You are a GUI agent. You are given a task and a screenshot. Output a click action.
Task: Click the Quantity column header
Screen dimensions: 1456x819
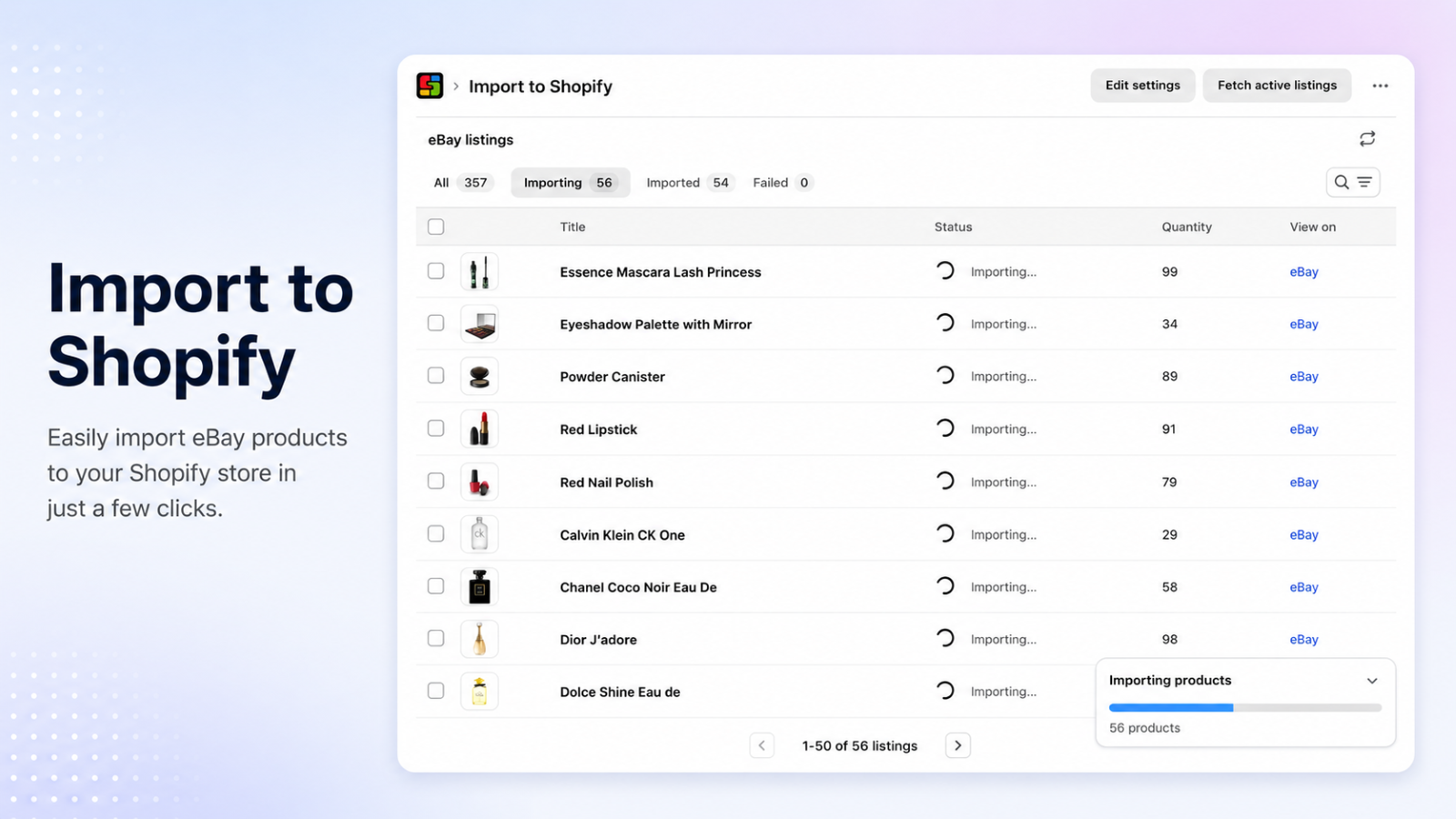click(1187, 227)
